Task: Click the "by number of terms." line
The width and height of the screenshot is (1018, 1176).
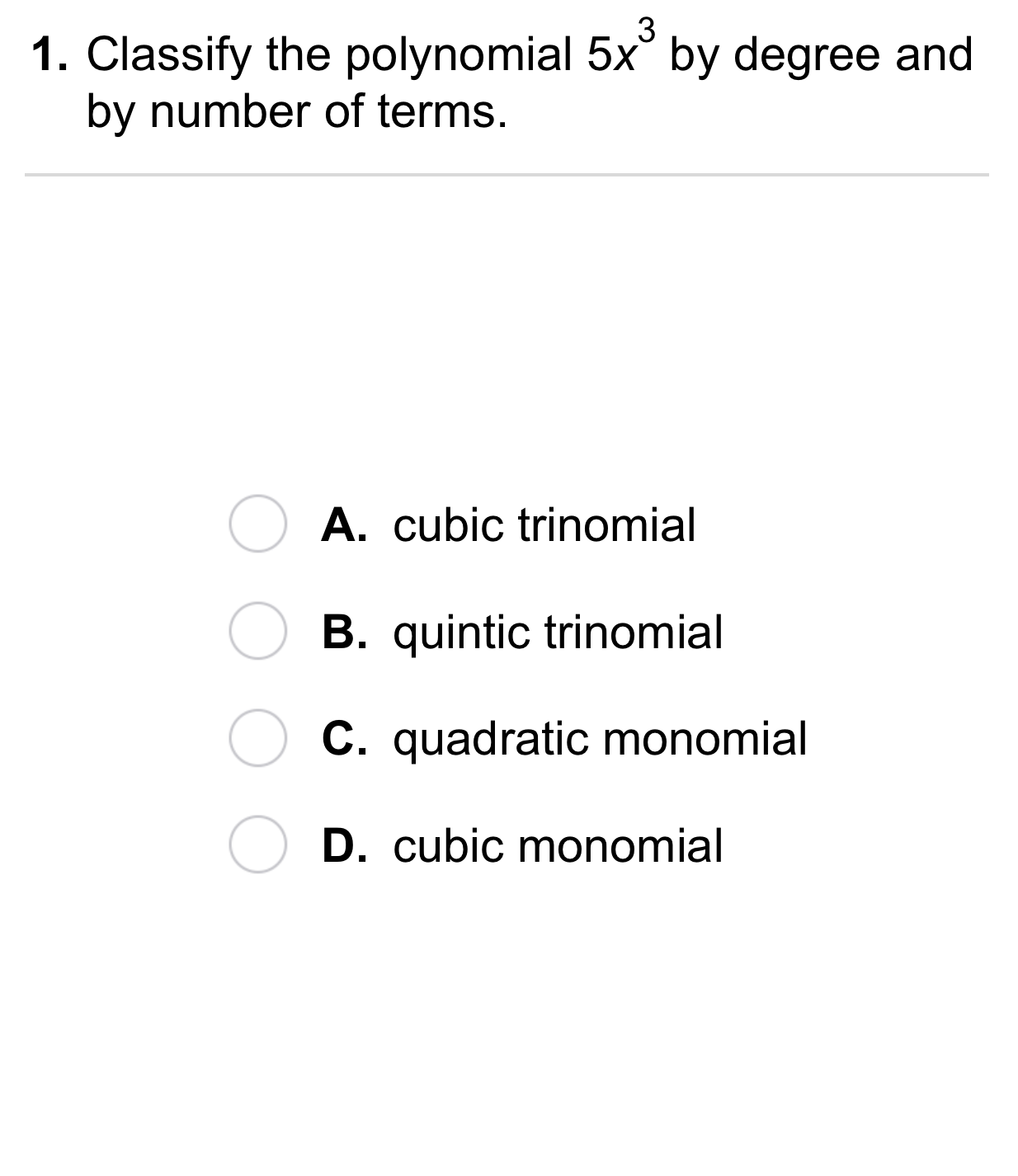Action: 297,112
